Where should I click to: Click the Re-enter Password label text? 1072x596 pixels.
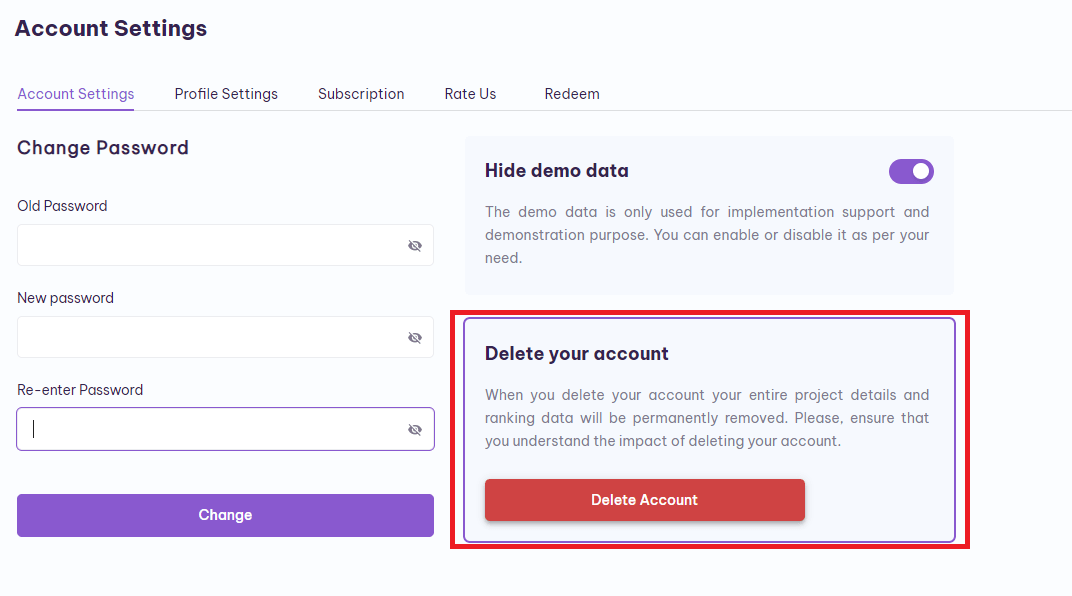80,390
